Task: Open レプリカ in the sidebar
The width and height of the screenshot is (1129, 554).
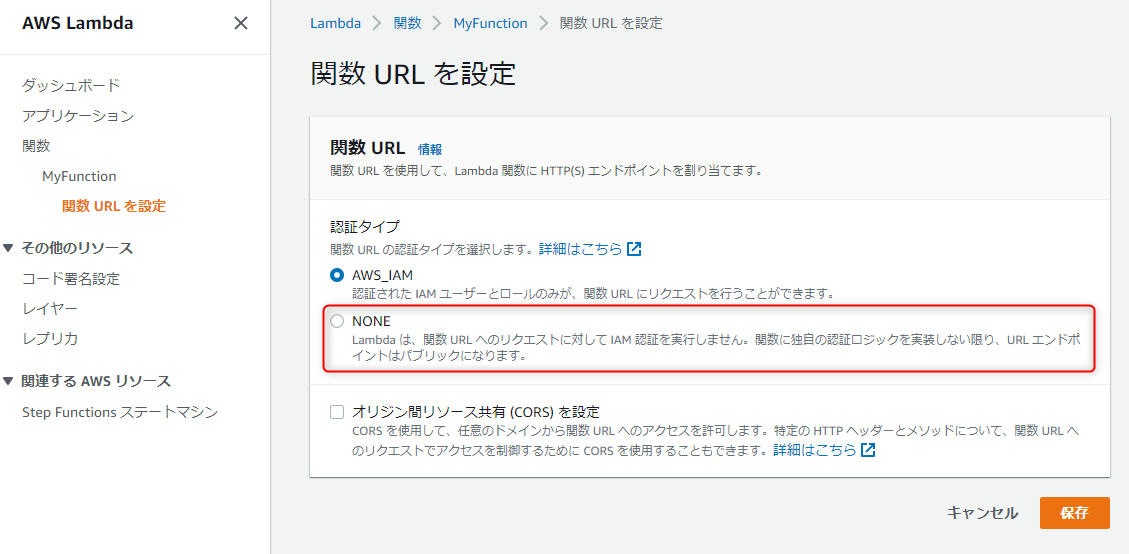Action: tap(50, 339)
